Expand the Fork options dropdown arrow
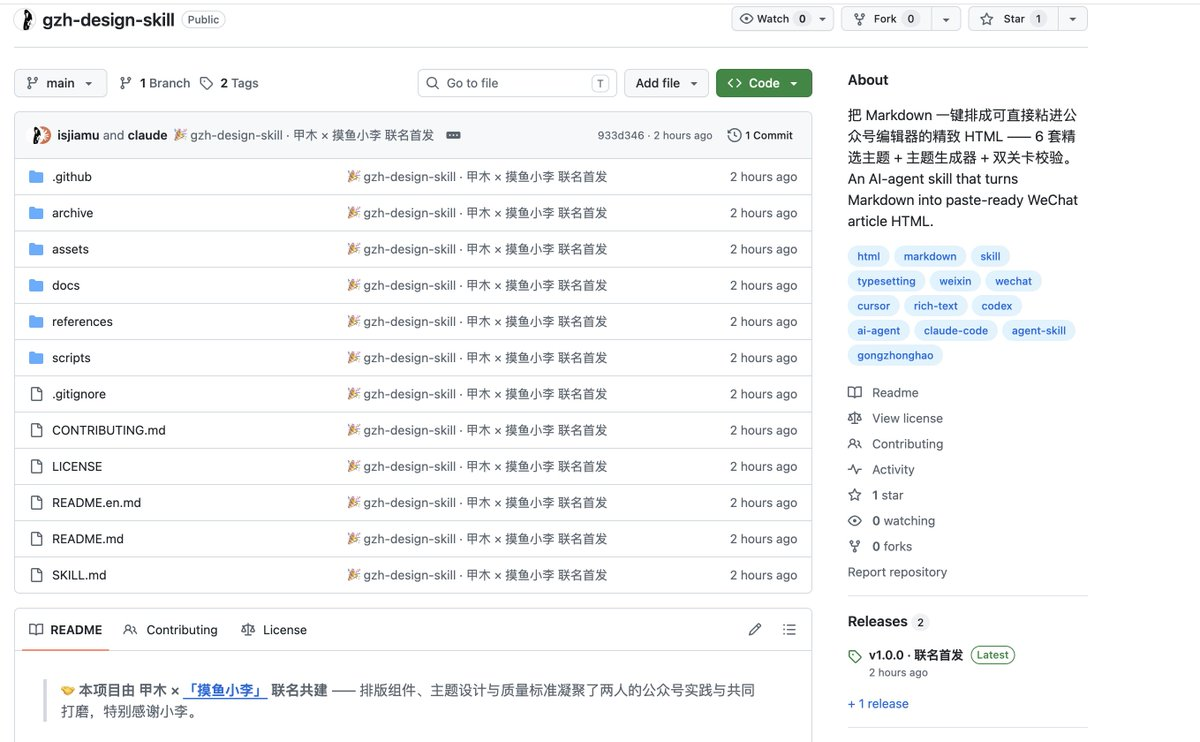Screen dimensions: 1200x742 pos(945,19)
